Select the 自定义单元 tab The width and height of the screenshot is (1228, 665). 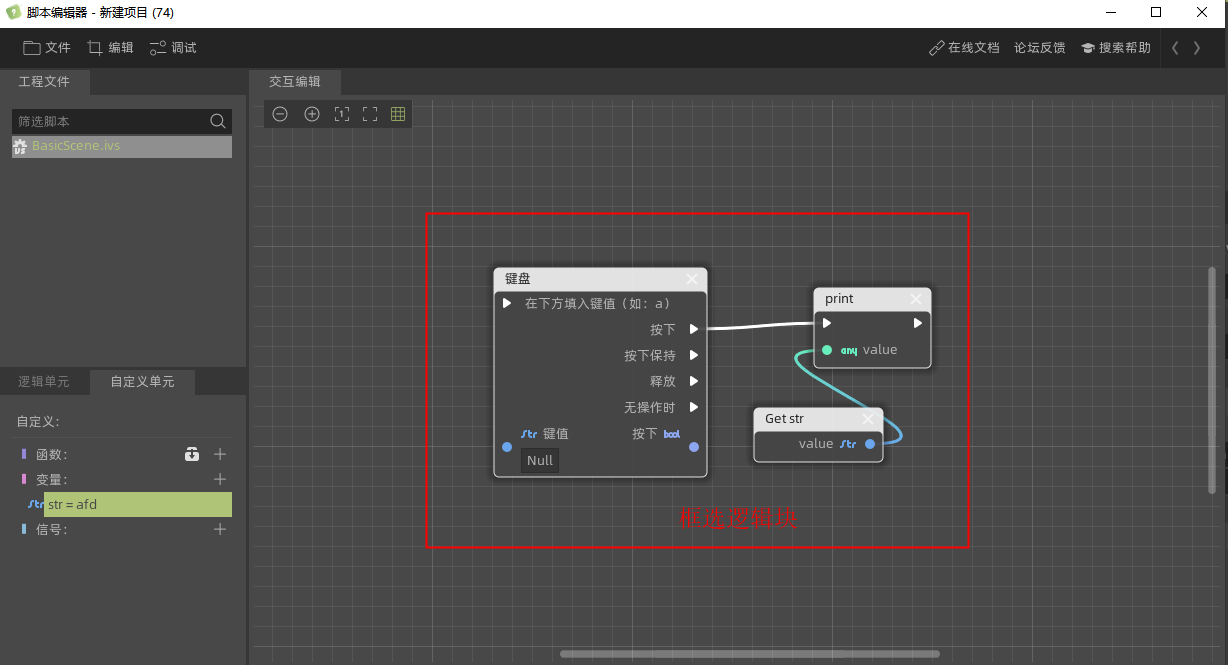tap(142, 382)
